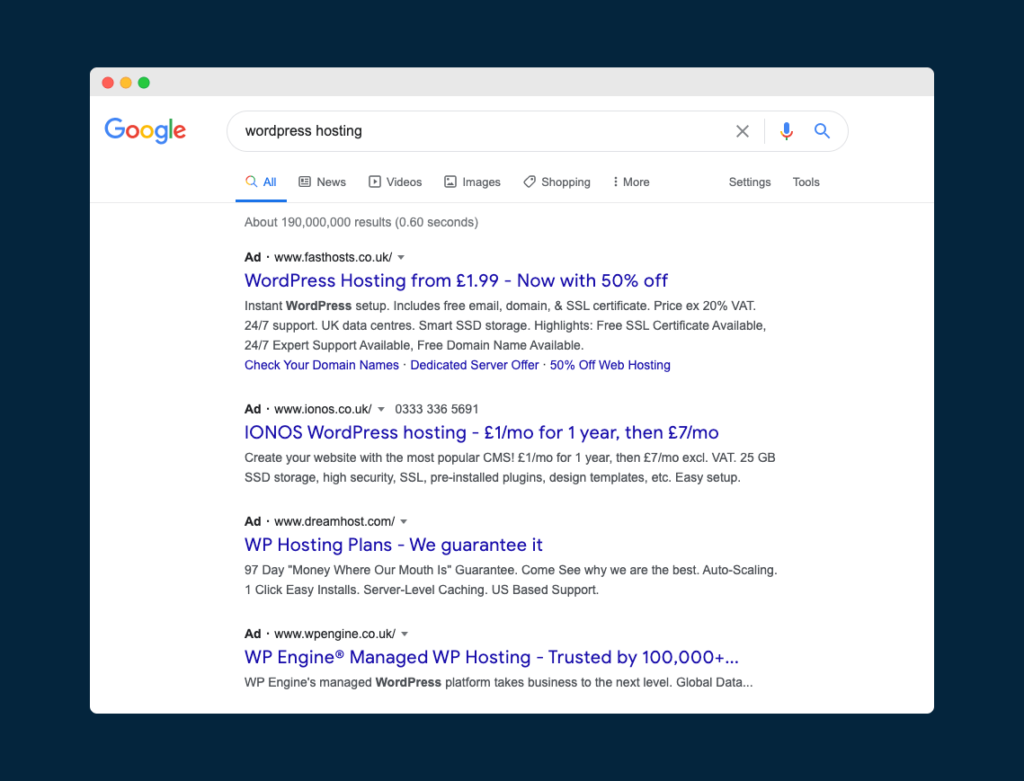Click the Ad label beside www.ionos.co.uk
This screenshot has height=781, width=1024.
(253, 409)
